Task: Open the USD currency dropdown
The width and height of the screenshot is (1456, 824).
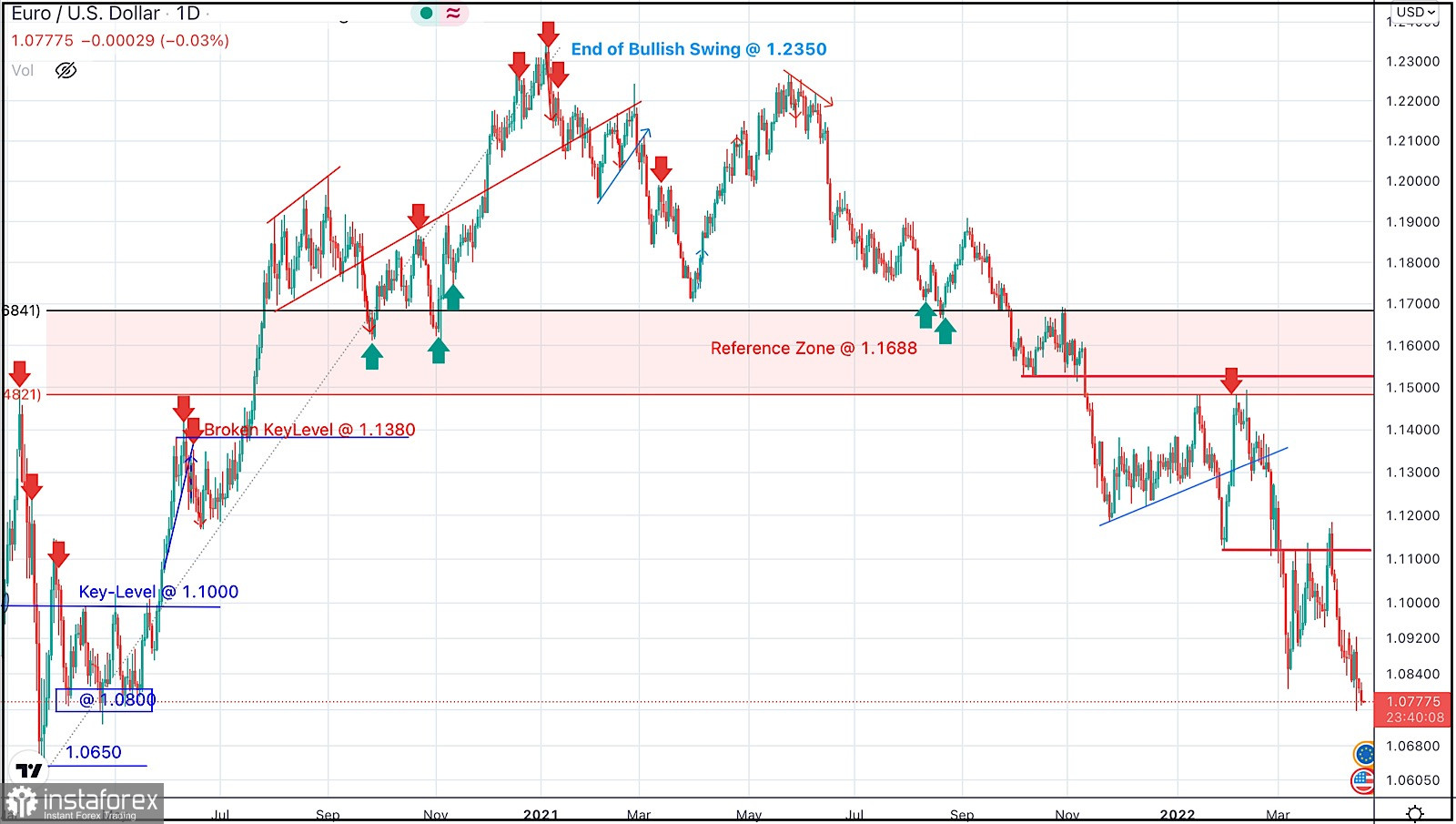Action: click(x=1416, y=12)
